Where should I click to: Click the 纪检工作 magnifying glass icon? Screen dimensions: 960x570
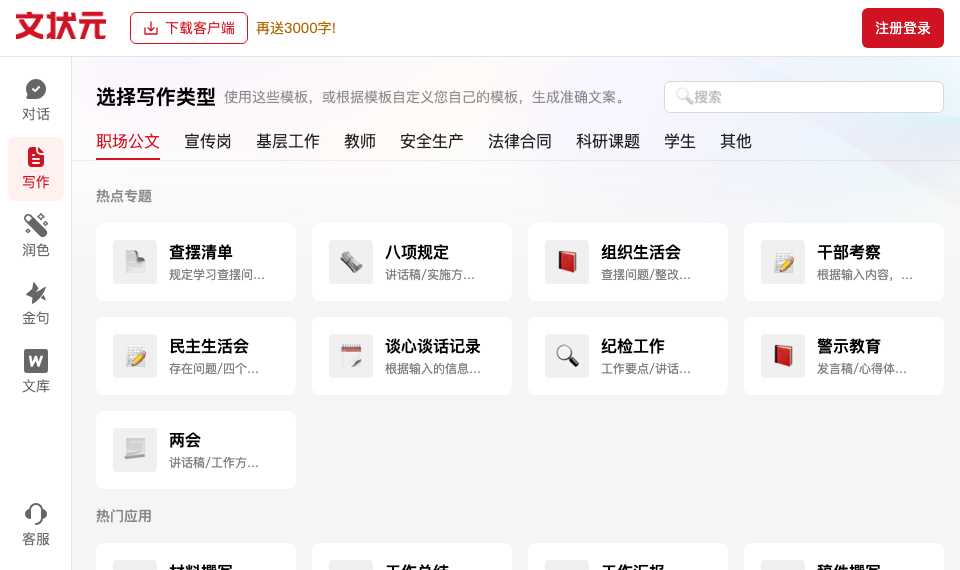click(x=567, y=356)
